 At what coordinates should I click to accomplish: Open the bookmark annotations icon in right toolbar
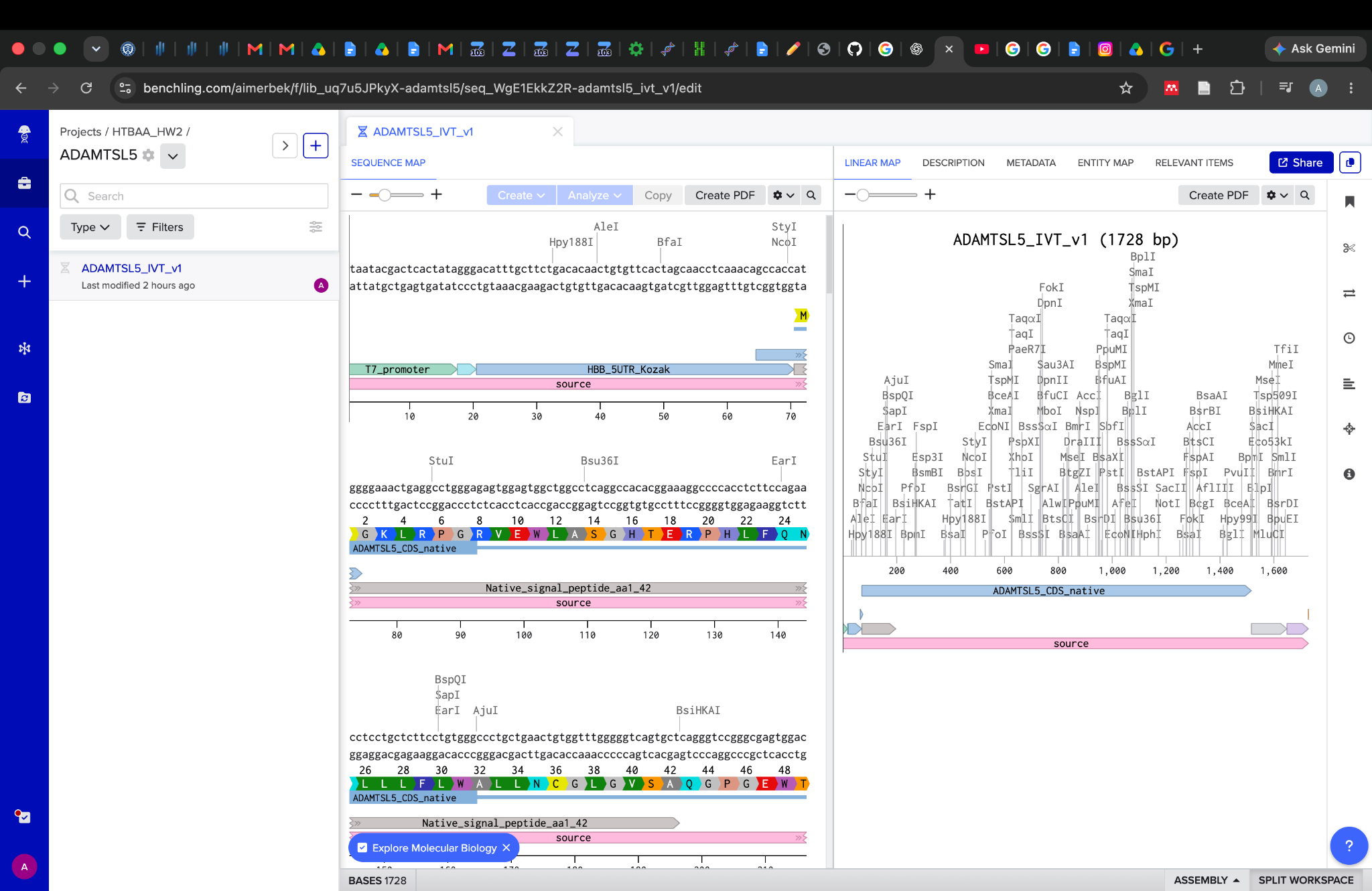(1349, 202)
